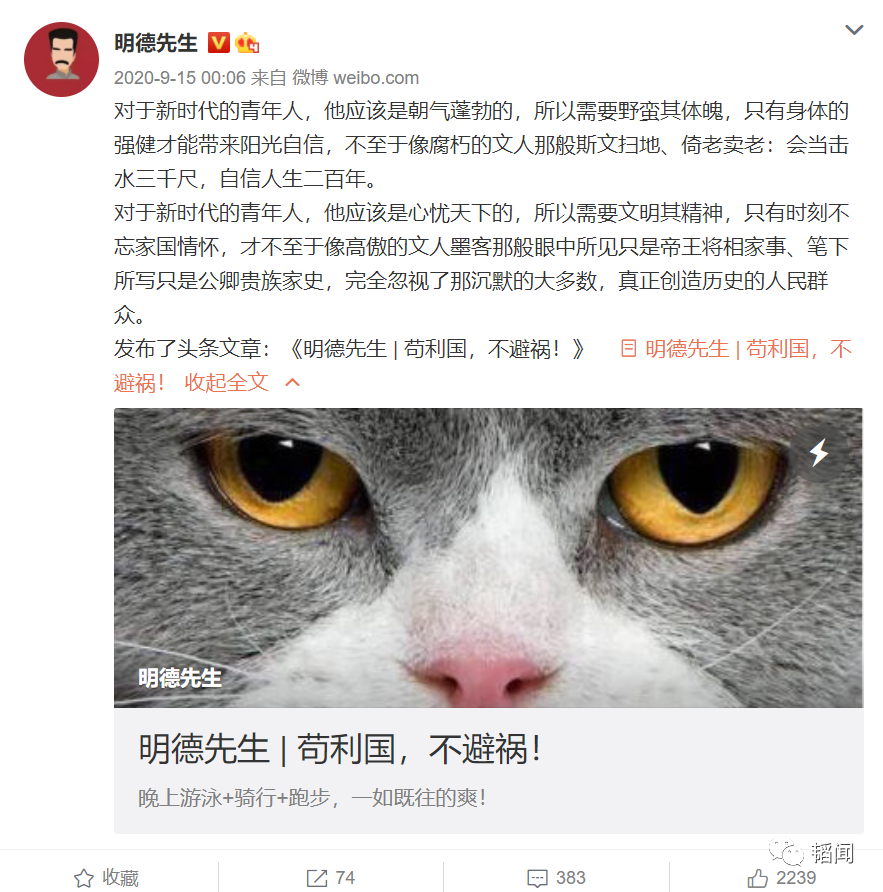883x892 pixels.
Task: Open the cat eyes article cover image
Action: pos(488,558)
